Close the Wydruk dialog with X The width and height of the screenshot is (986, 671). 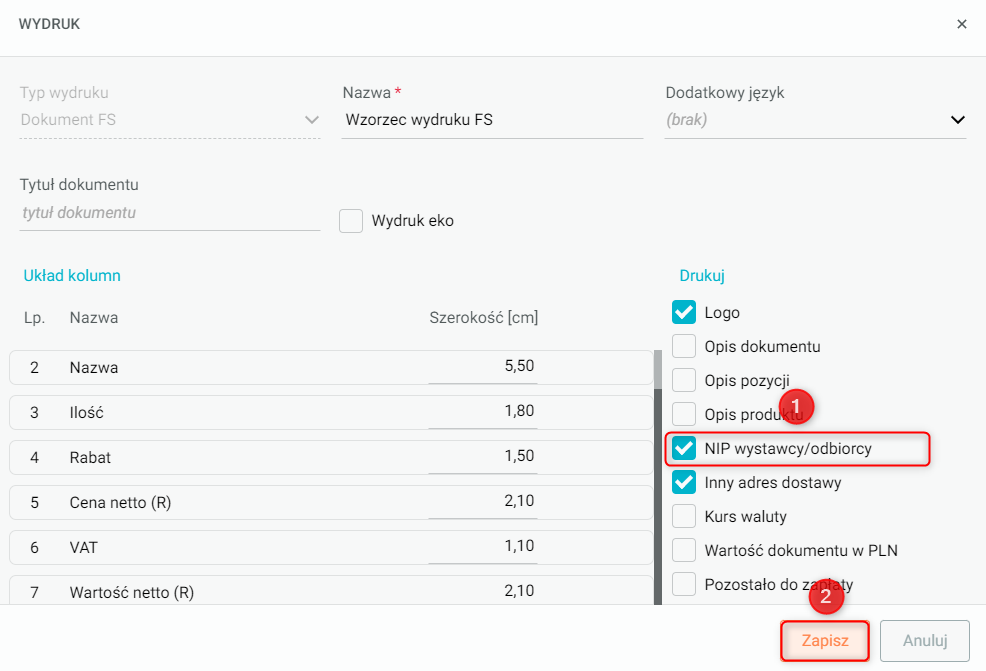[x=962, y=24]
